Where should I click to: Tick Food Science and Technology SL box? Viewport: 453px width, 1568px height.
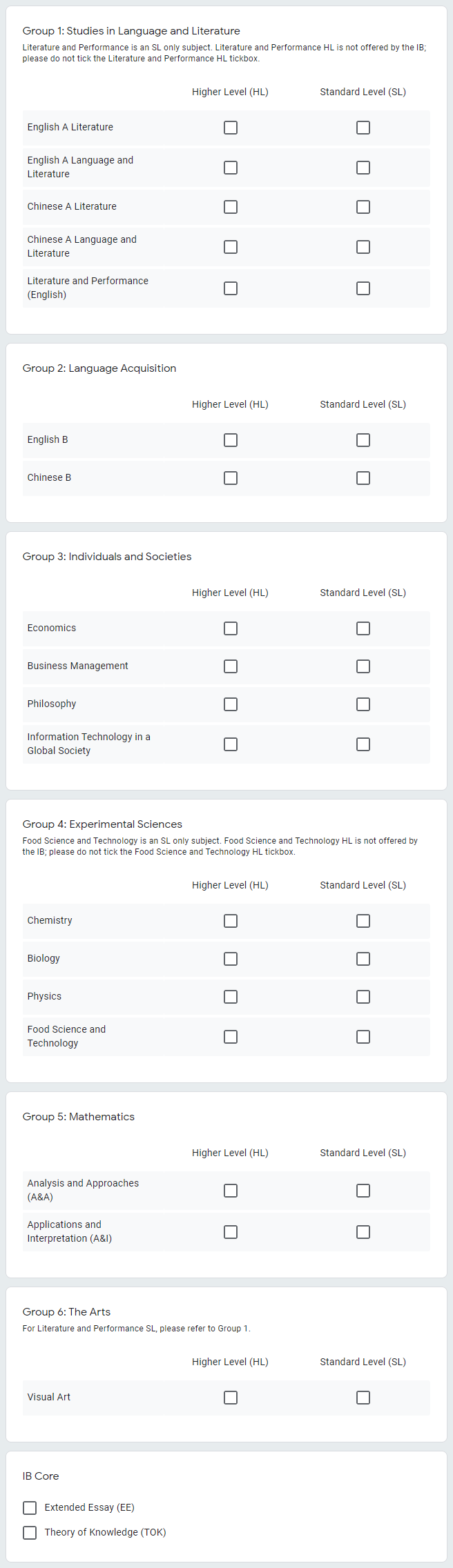point(363,1037)
